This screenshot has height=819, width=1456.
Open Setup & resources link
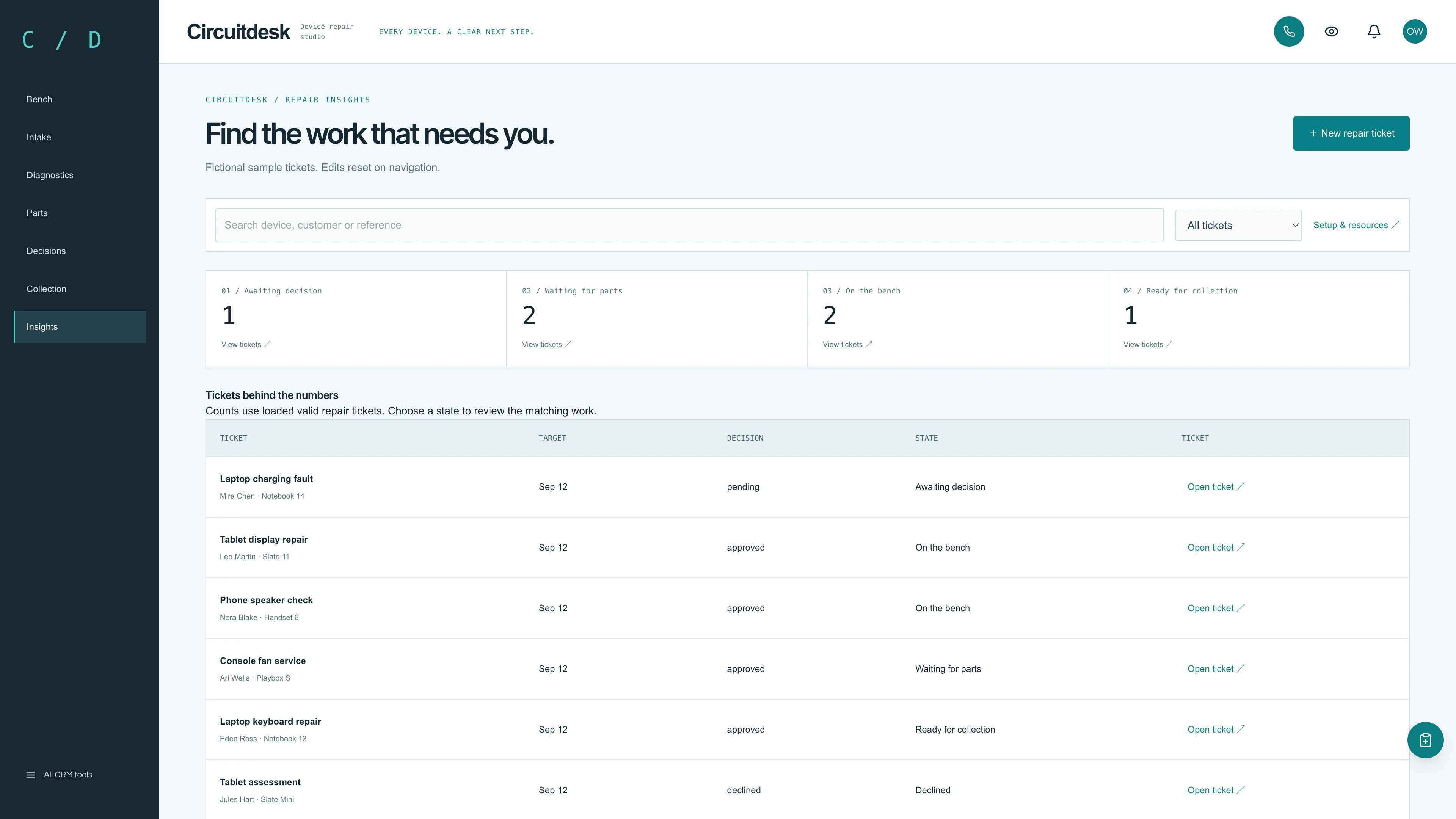pos(1356,225)
